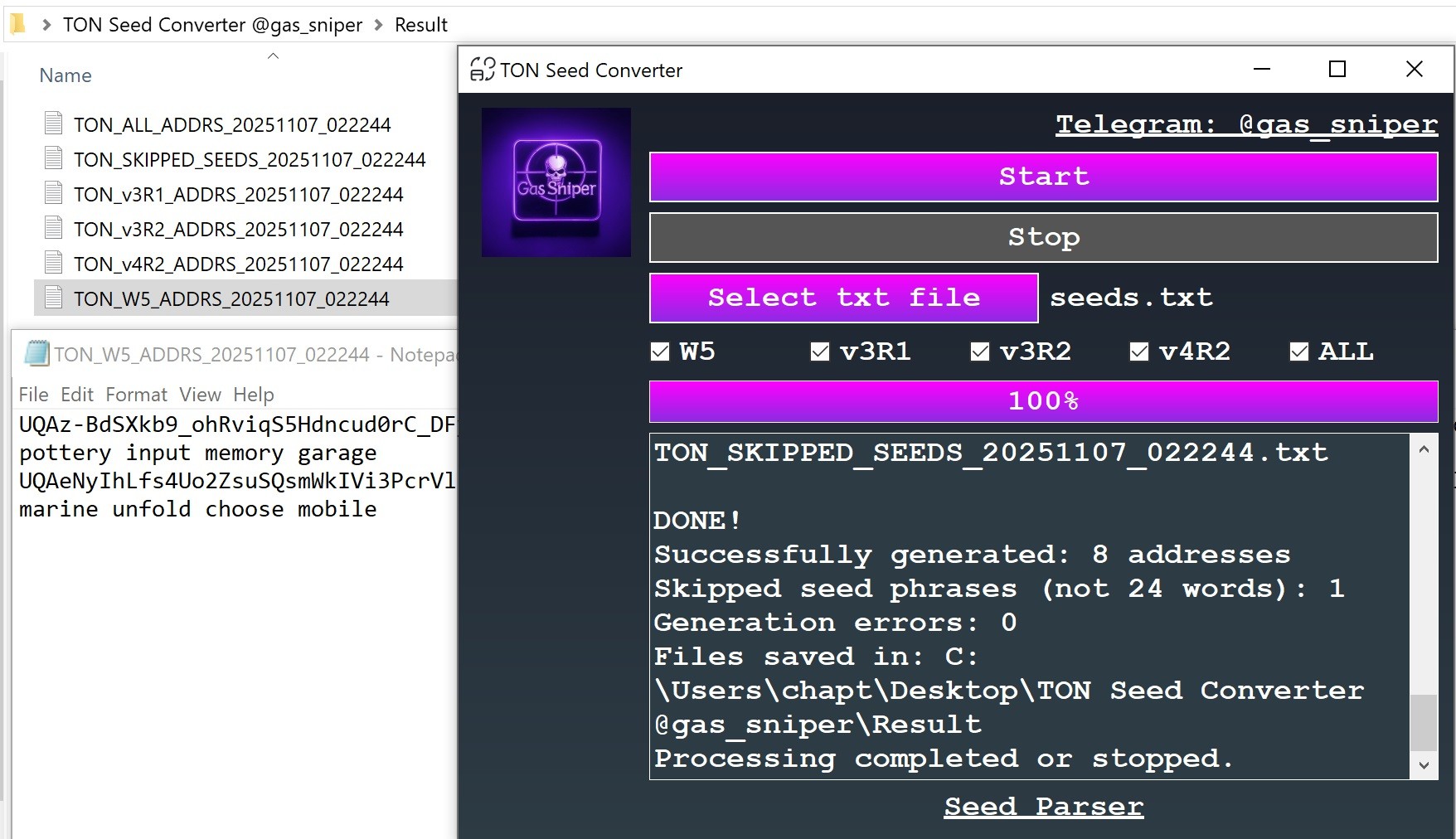Viewport: 1456px width, 839px height.
Task: Click the TON_v4R2_ADDRS file icon
Action: point(54,263)
